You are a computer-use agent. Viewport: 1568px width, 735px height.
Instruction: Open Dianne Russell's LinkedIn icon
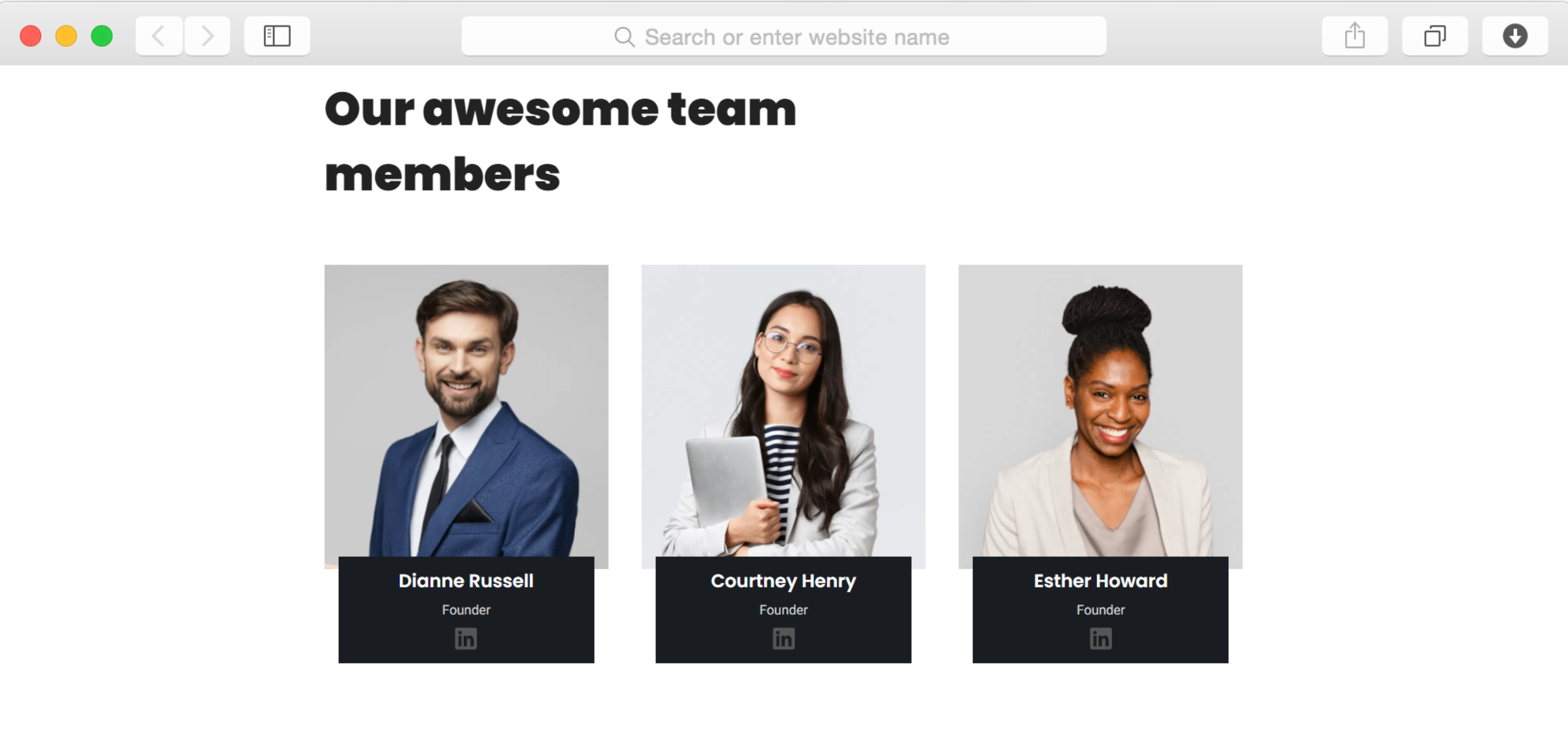tap(466, 638)
